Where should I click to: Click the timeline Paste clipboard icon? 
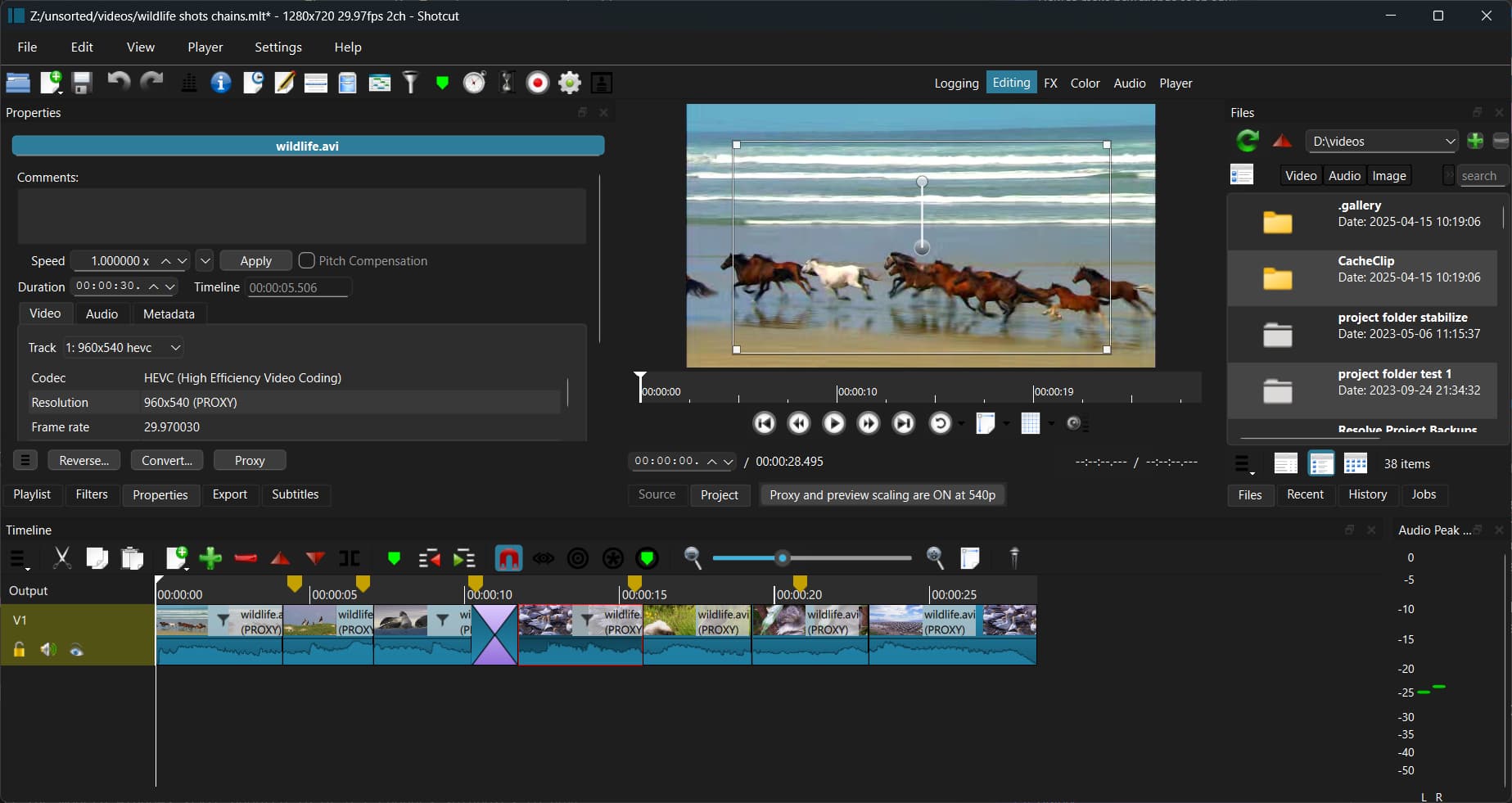point(133,558)
